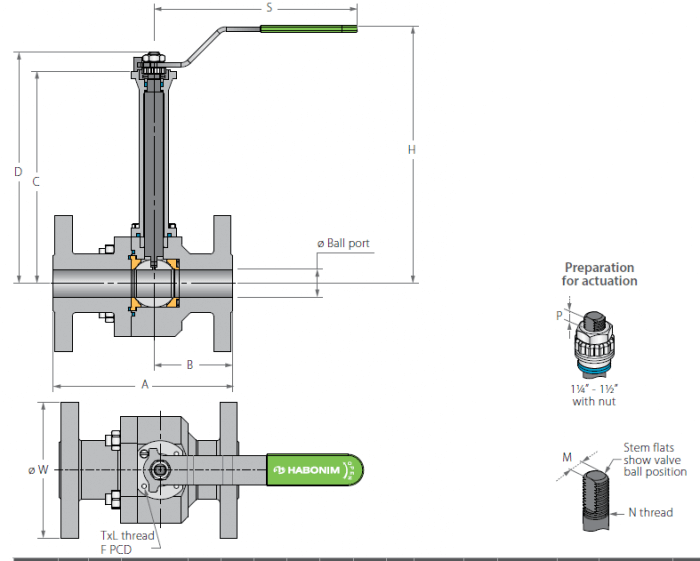Click the Preparation for actuation heading

[x=599, y=274]
